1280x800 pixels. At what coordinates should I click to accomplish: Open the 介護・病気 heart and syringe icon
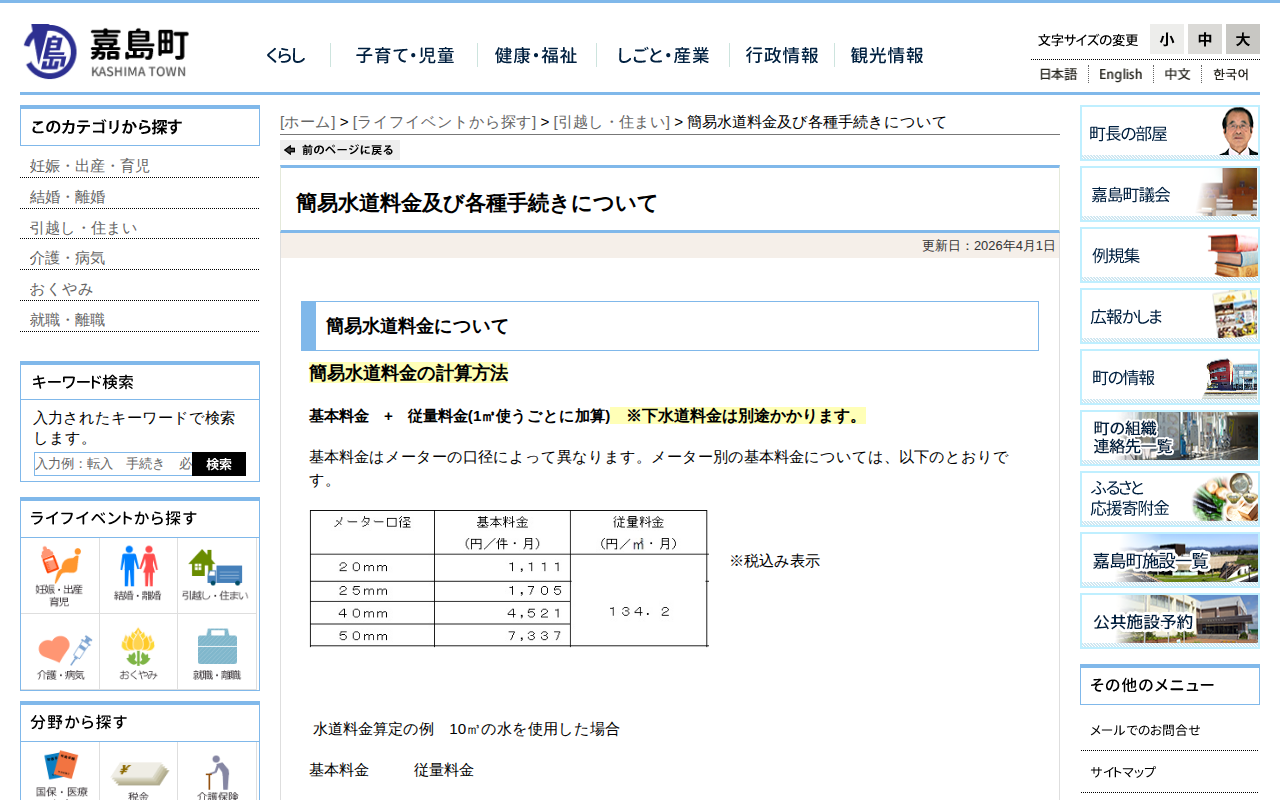[60, 652]
